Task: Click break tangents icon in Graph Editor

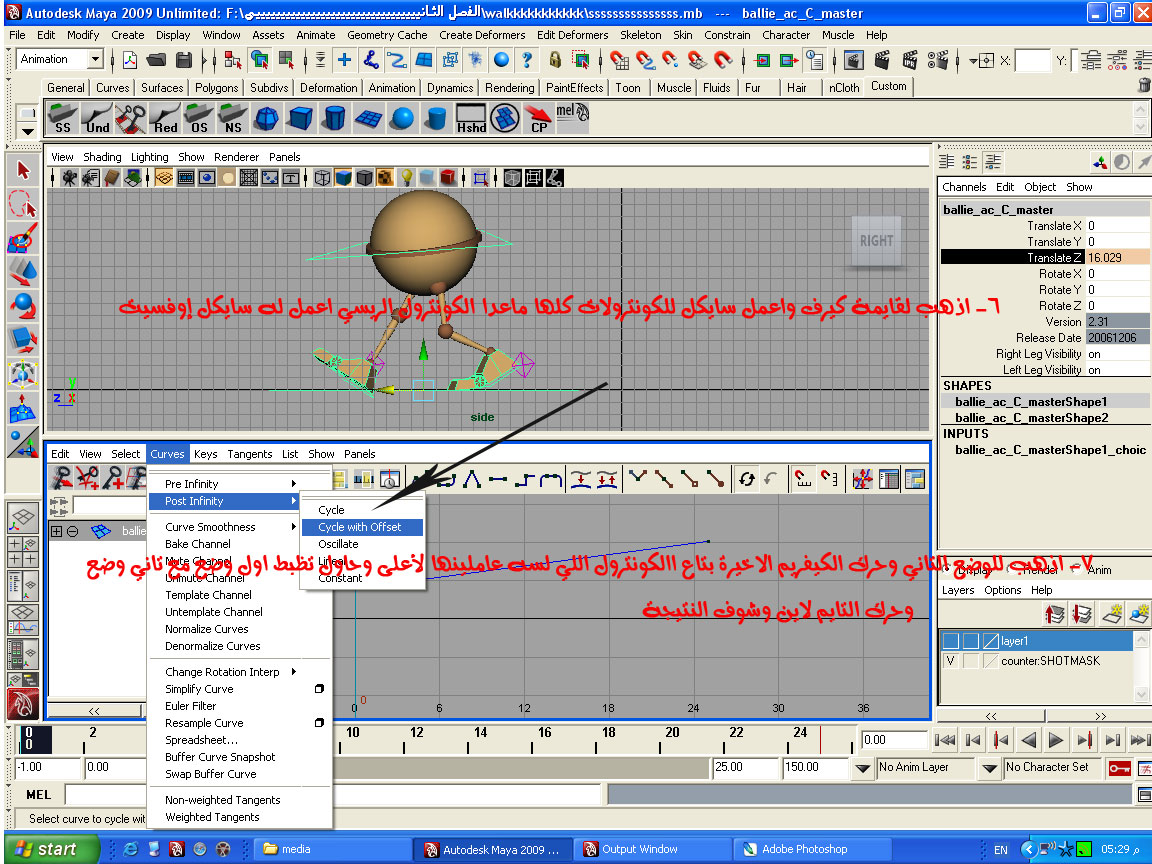Action: 638,480
